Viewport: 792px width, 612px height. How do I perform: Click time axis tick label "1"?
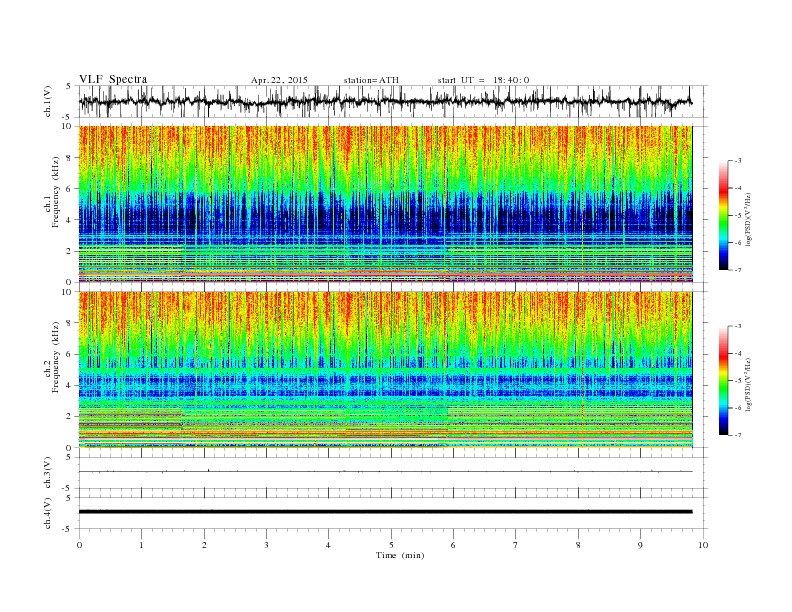(141, 545)
